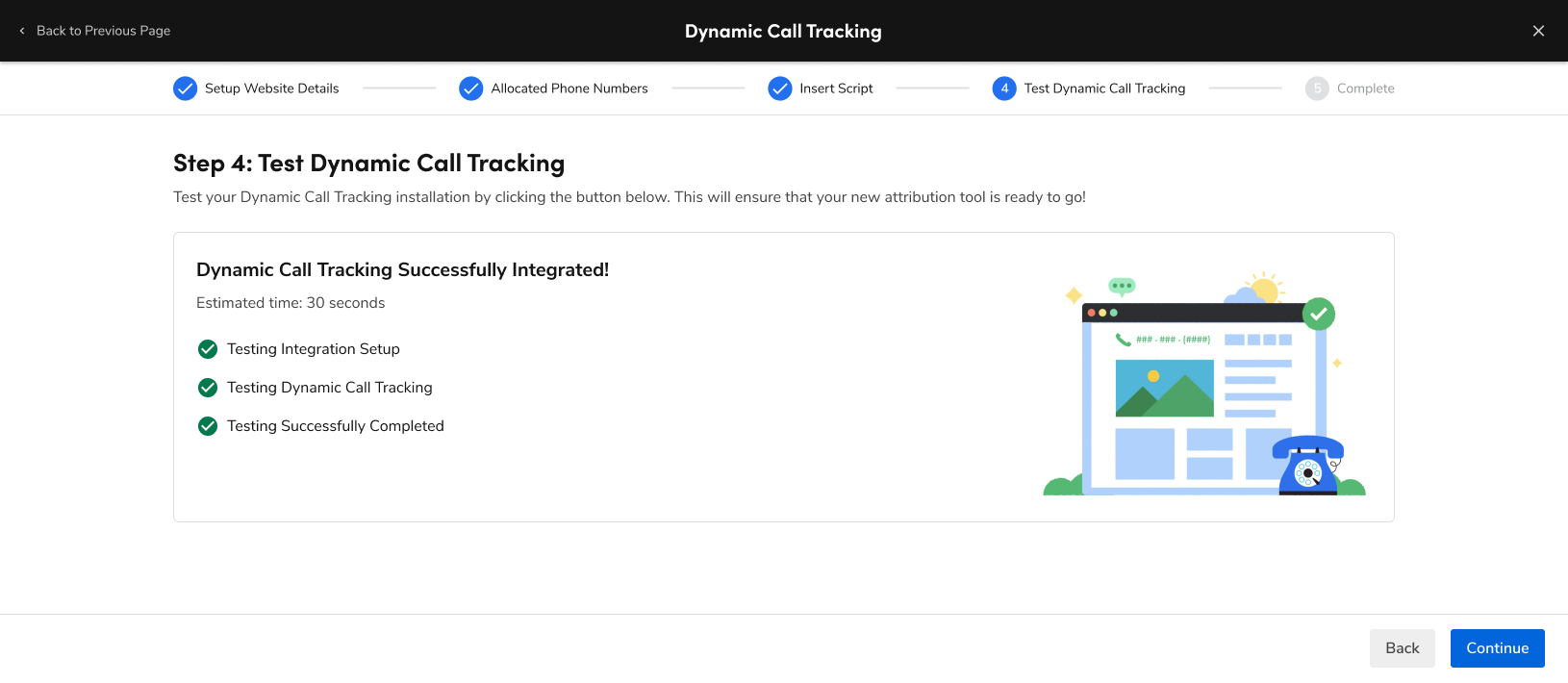Click the step 4 number circle
The height and width of the screenshot is (683, 1568).
[x=1004, y=89]
